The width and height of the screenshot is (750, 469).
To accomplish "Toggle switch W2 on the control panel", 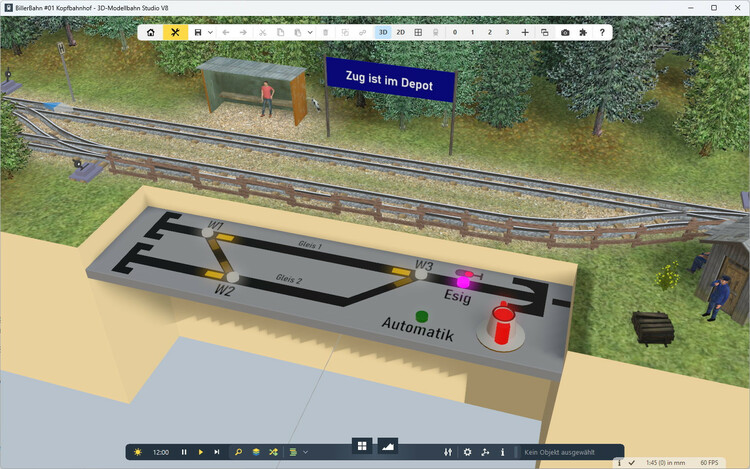I will (232, 277).
